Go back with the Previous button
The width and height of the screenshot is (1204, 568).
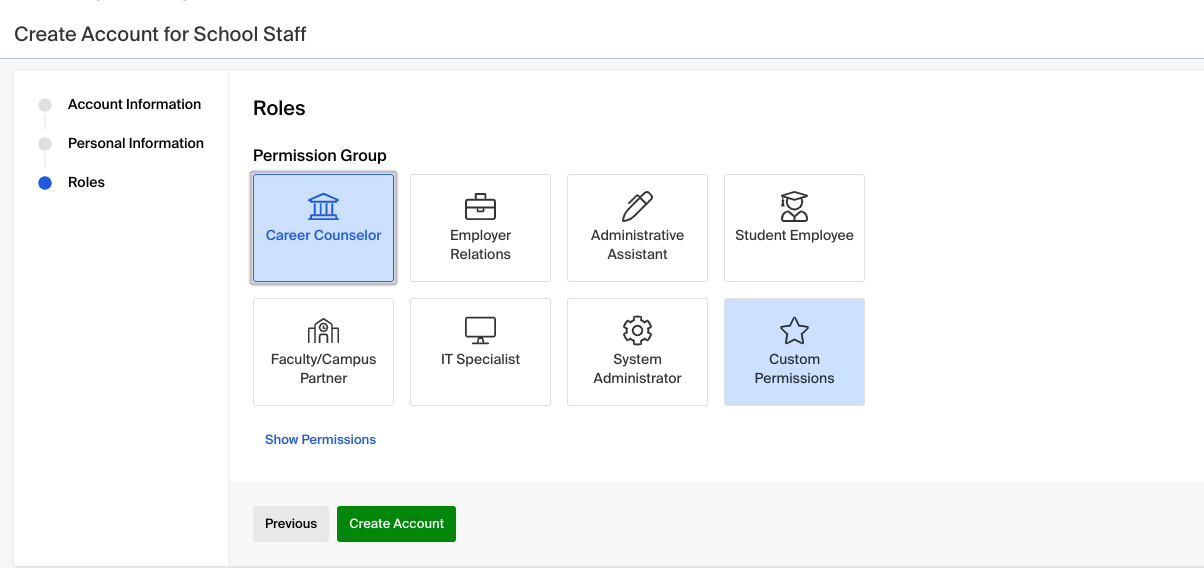point(291,524)
